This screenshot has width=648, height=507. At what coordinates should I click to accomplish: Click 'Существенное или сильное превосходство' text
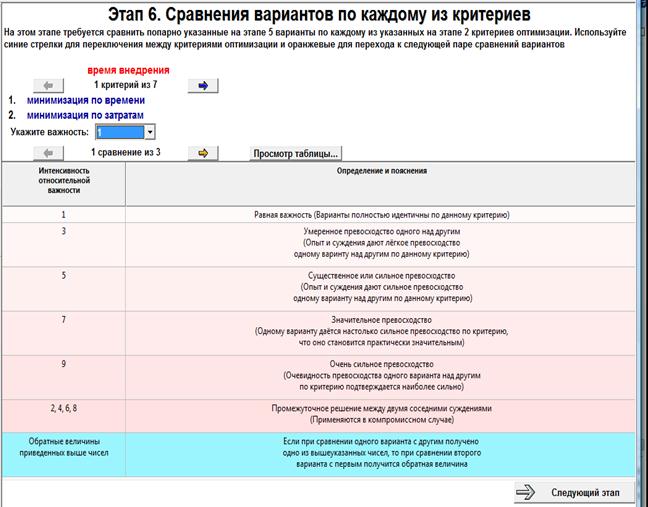381,276
